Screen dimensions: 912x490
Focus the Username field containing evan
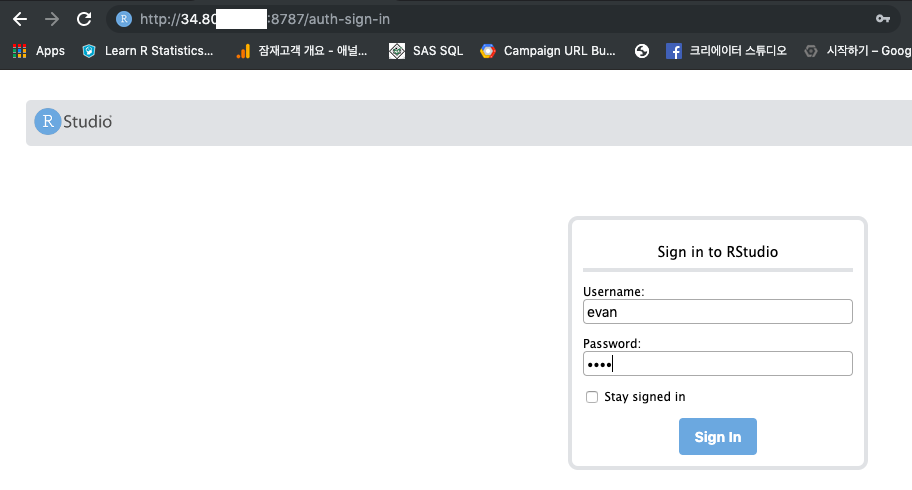[718, 312]
